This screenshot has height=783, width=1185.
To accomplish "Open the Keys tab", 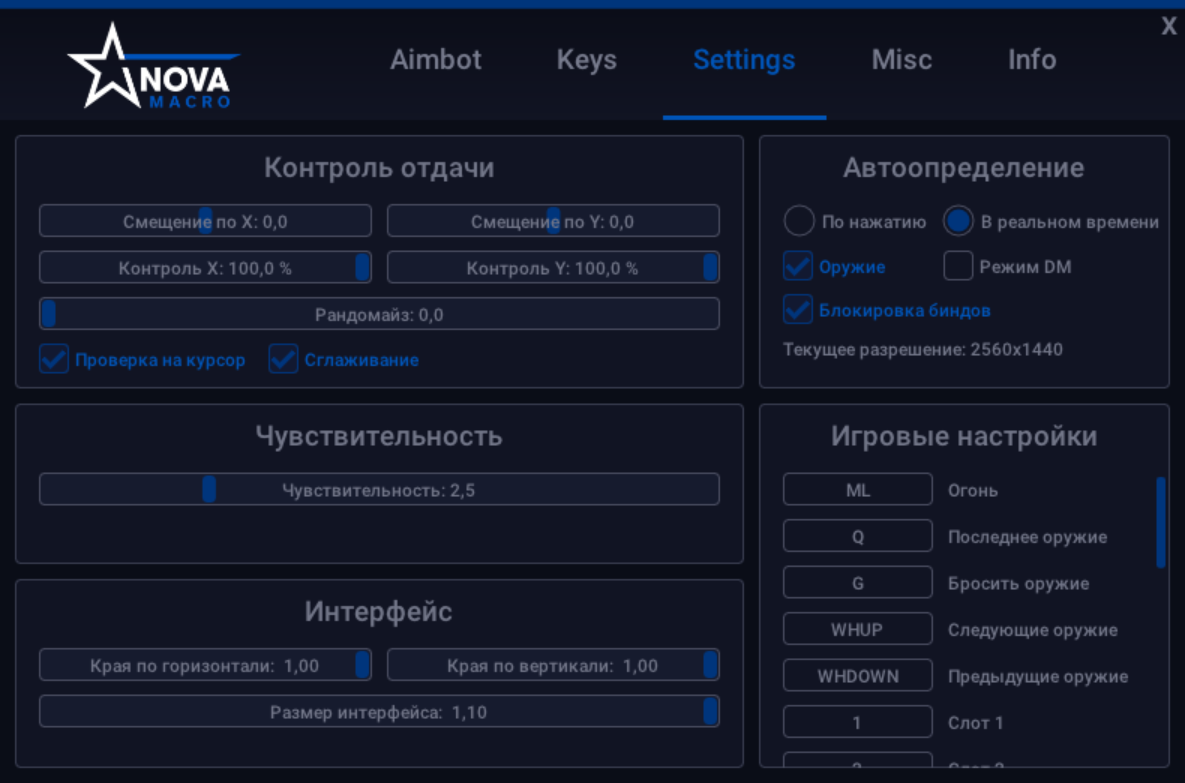I will point(586,60).
